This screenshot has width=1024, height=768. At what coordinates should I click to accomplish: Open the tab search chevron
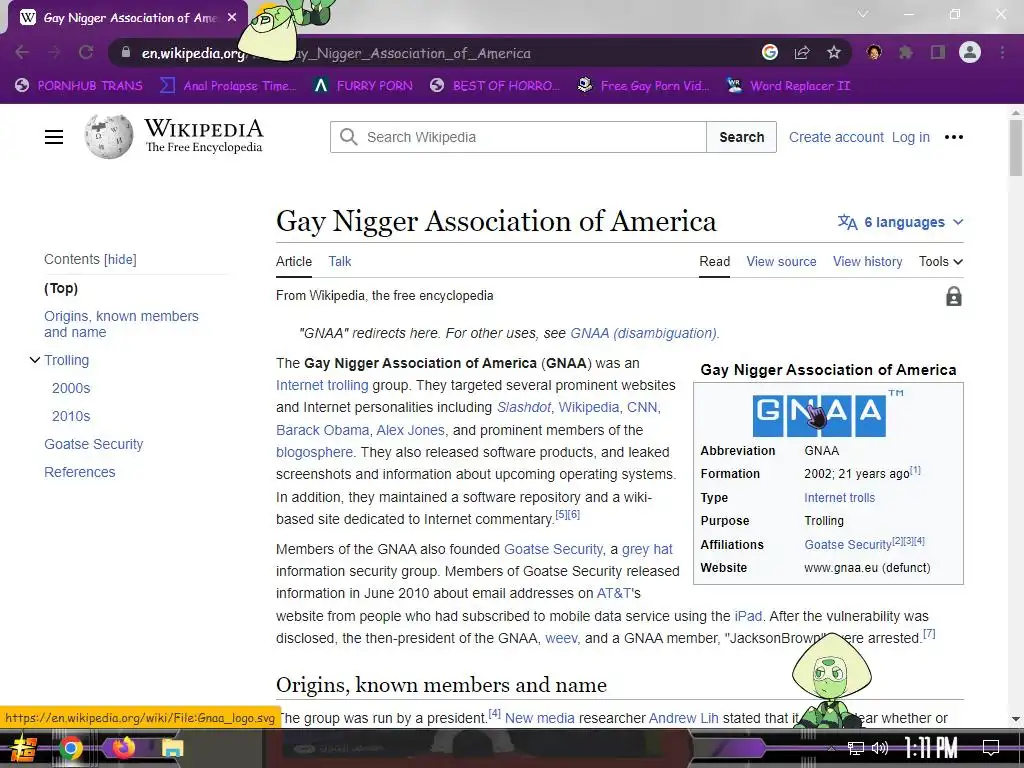(x=863, y=14)
